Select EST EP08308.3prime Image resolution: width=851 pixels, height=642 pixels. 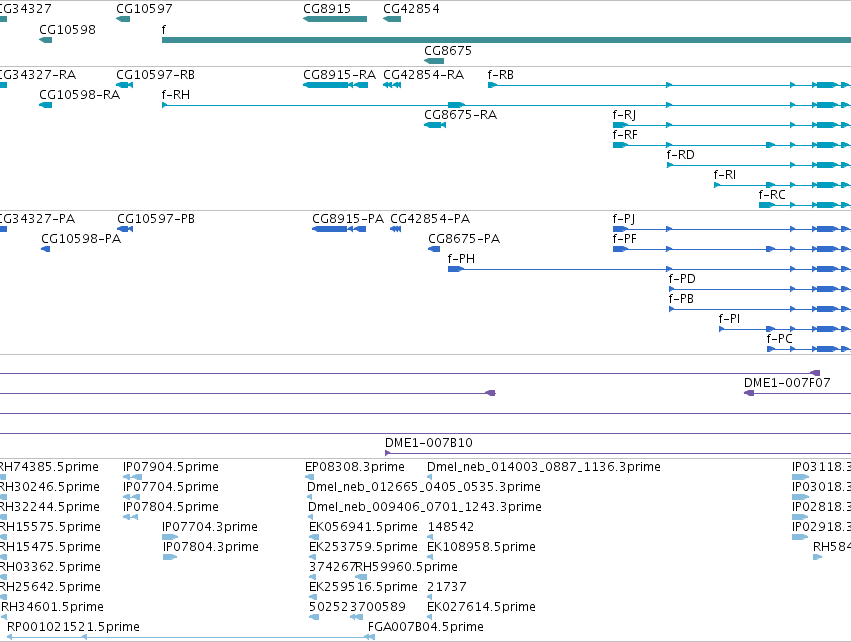tap(354, 467)
